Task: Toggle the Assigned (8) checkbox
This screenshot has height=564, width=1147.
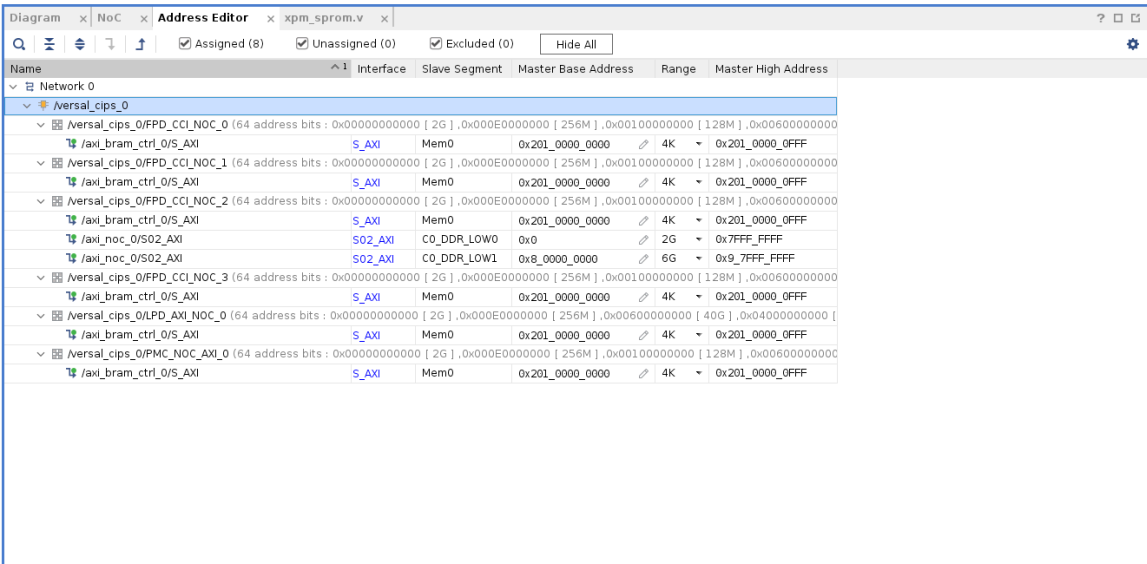Action: click(183, 43)
